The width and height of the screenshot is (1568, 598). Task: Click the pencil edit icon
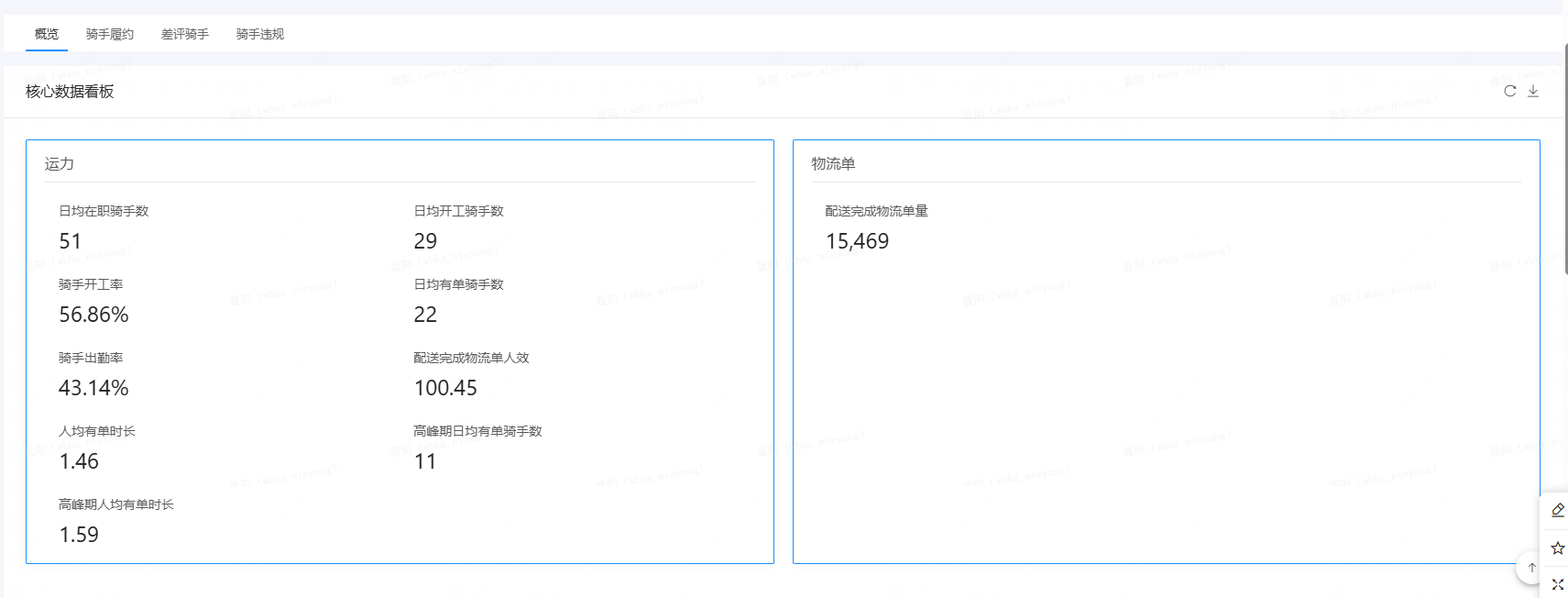pyautogui.click(x=1557, y=510)
